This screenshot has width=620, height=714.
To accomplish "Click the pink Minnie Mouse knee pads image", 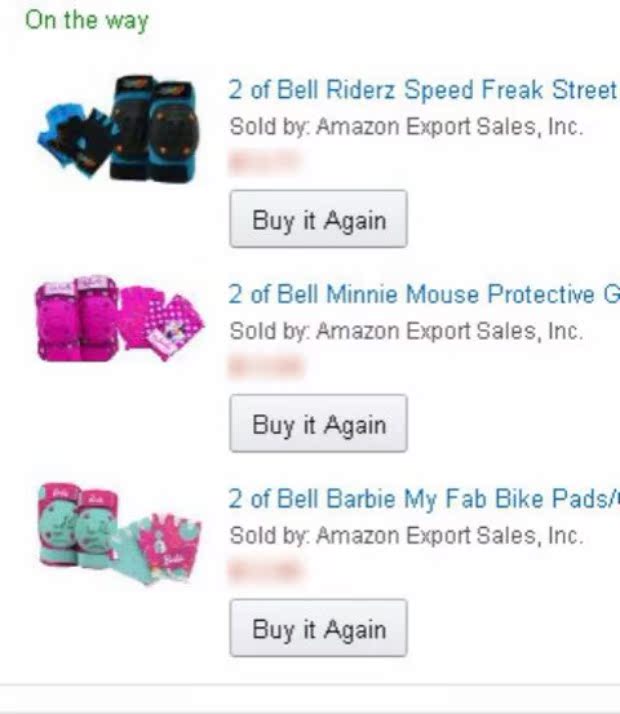I will tap(76, 319).
